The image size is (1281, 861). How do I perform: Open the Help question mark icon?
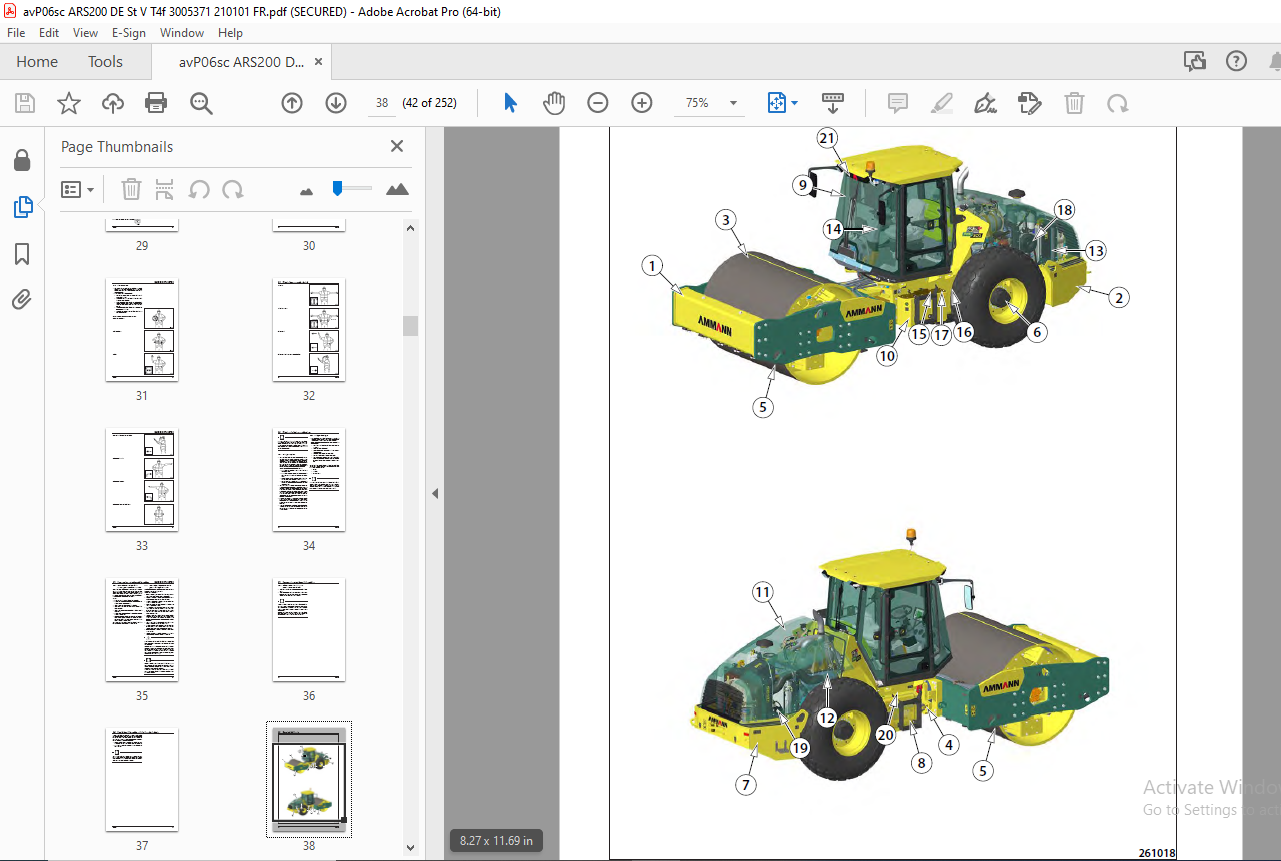pos(1237,62)
